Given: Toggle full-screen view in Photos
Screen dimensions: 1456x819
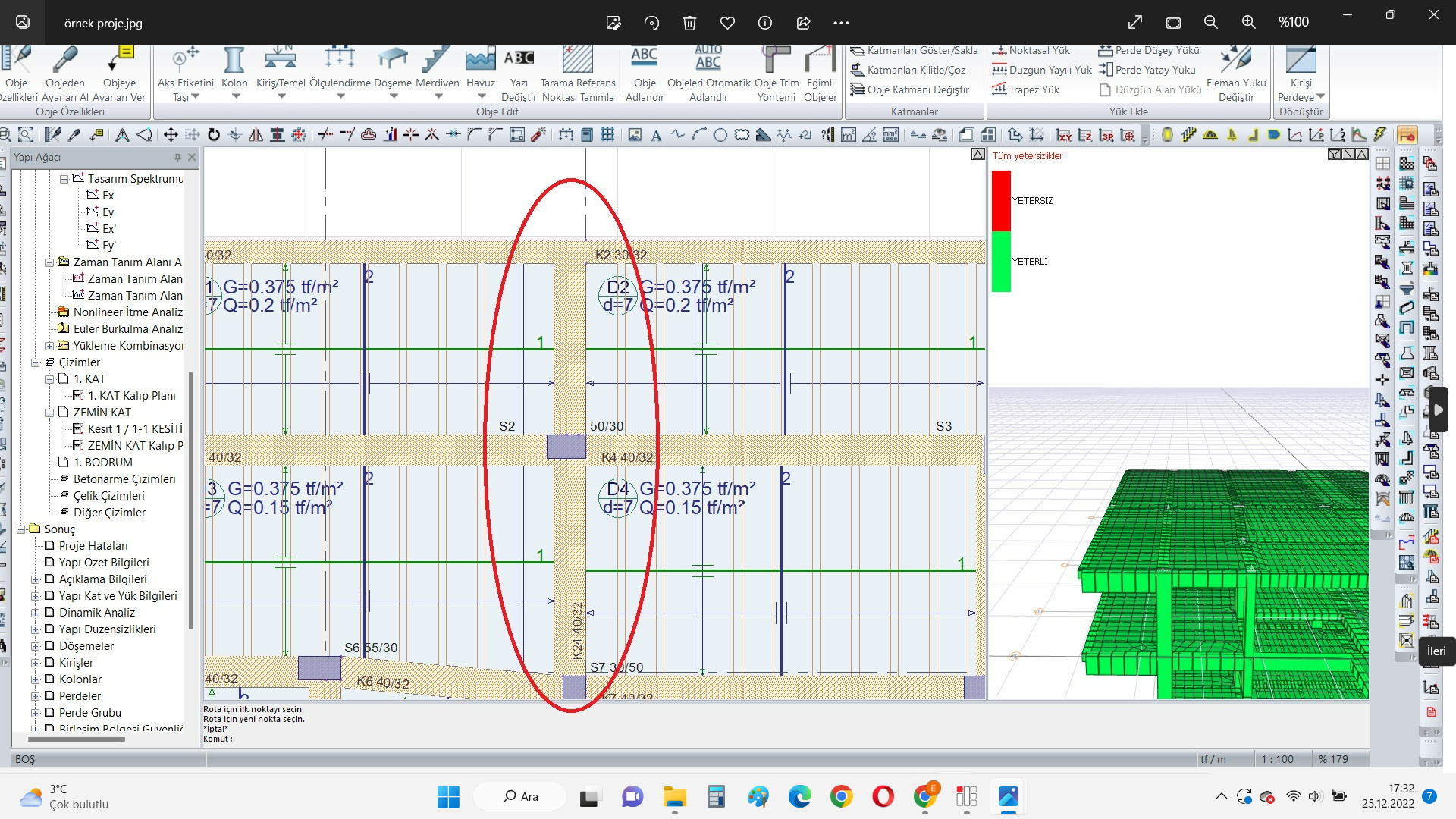Looking at the screenshot, I should [1135, 23].
